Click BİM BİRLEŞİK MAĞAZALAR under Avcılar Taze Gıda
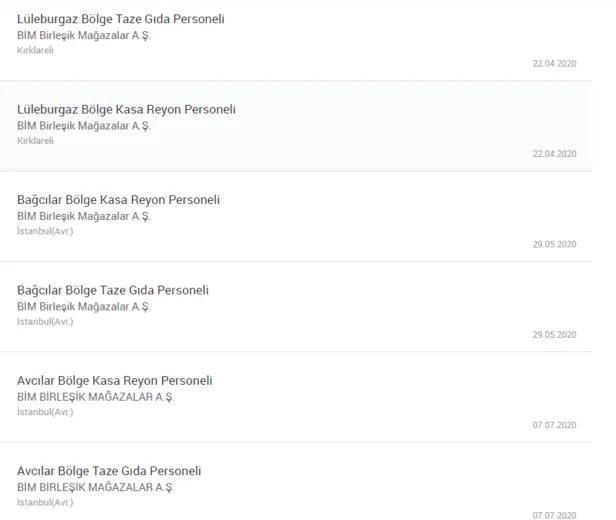This screenshot has height=520, width=616. click(96, 487)
